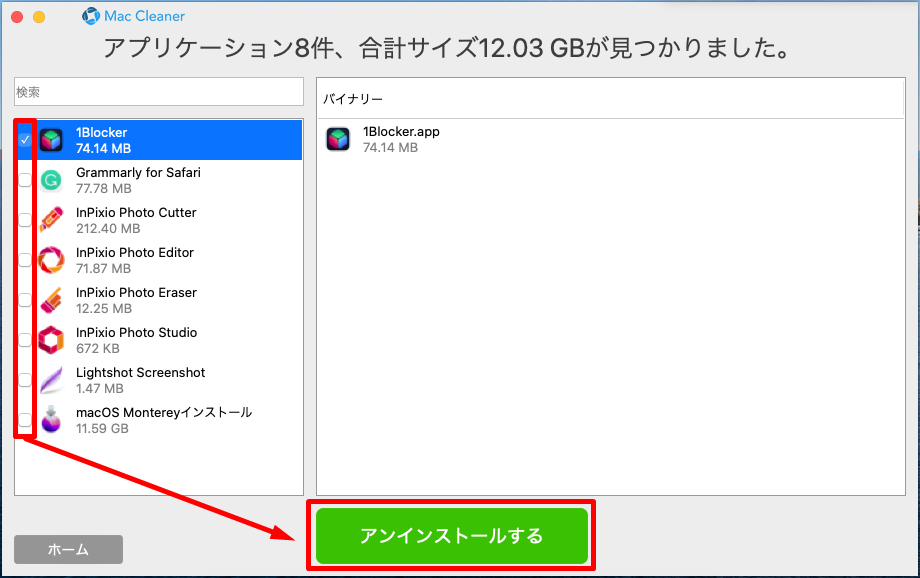The width and height of the screenshot is (920, 578).
Task: Select InPixio Photo Editor in the list
Action: click(x=135, y=252)
